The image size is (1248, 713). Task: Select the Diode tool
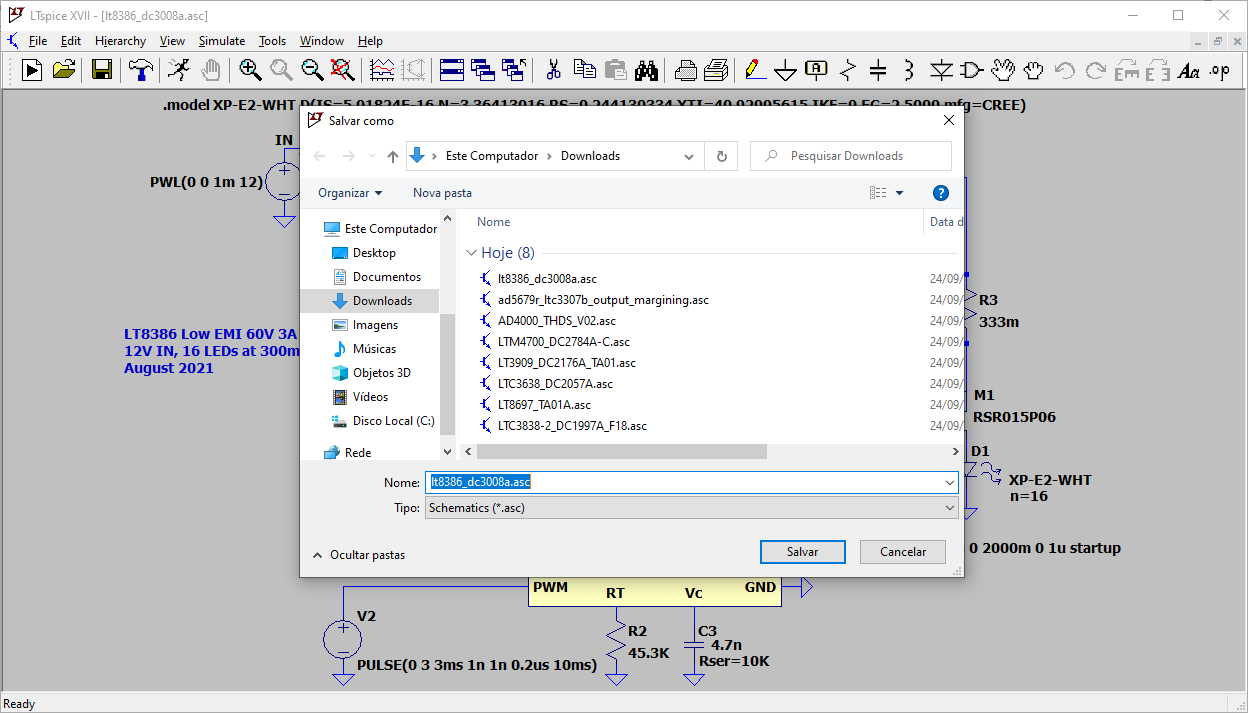tap(941, 70)
